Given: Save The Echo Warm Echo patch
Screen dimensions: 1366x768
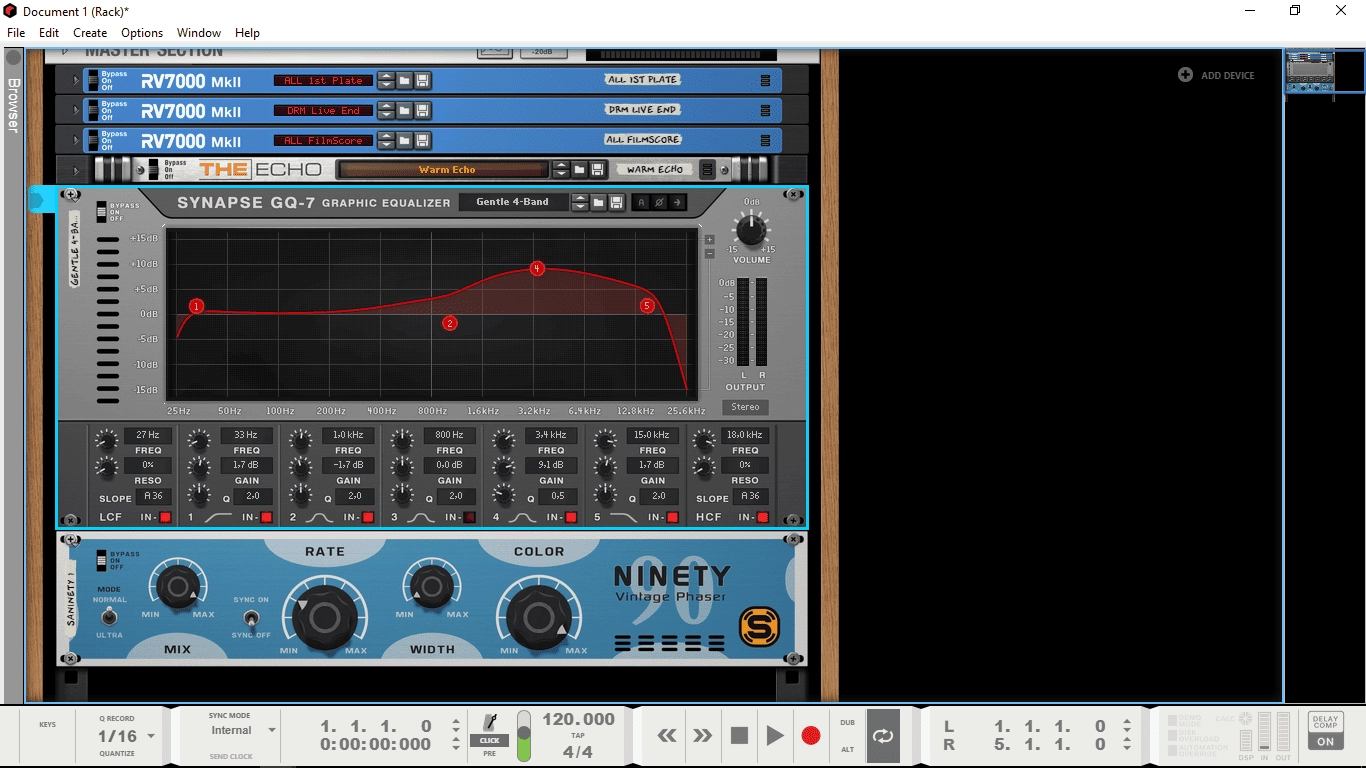Looking at the screenshot, I should (x=597, y=170).
